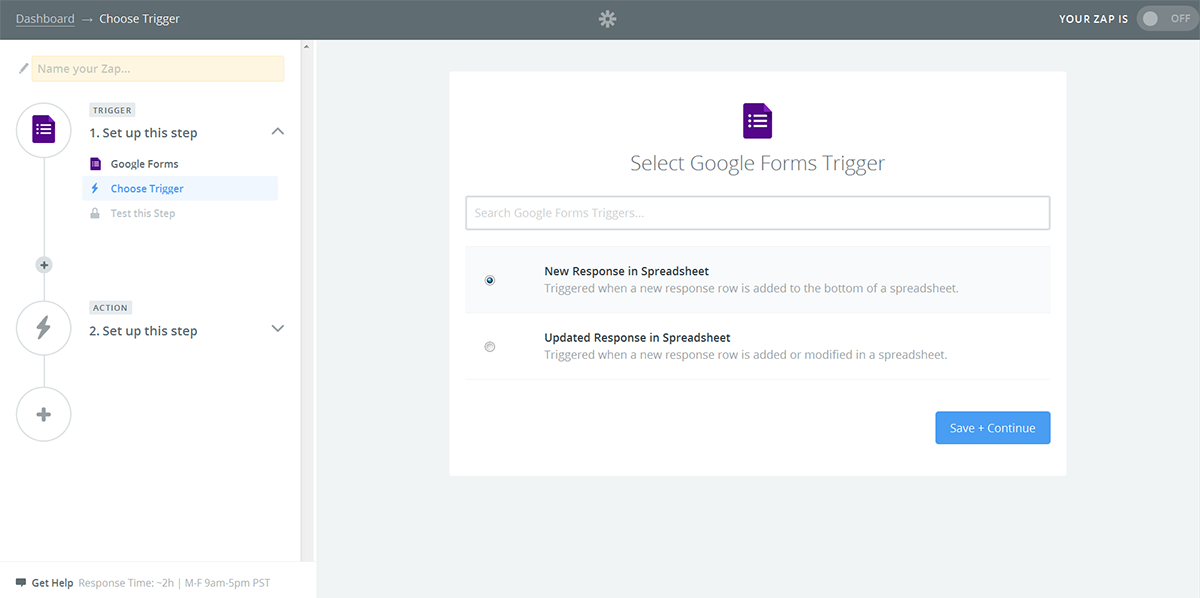Toggle the Your Zap Is on/off switch

point(1165,19)
